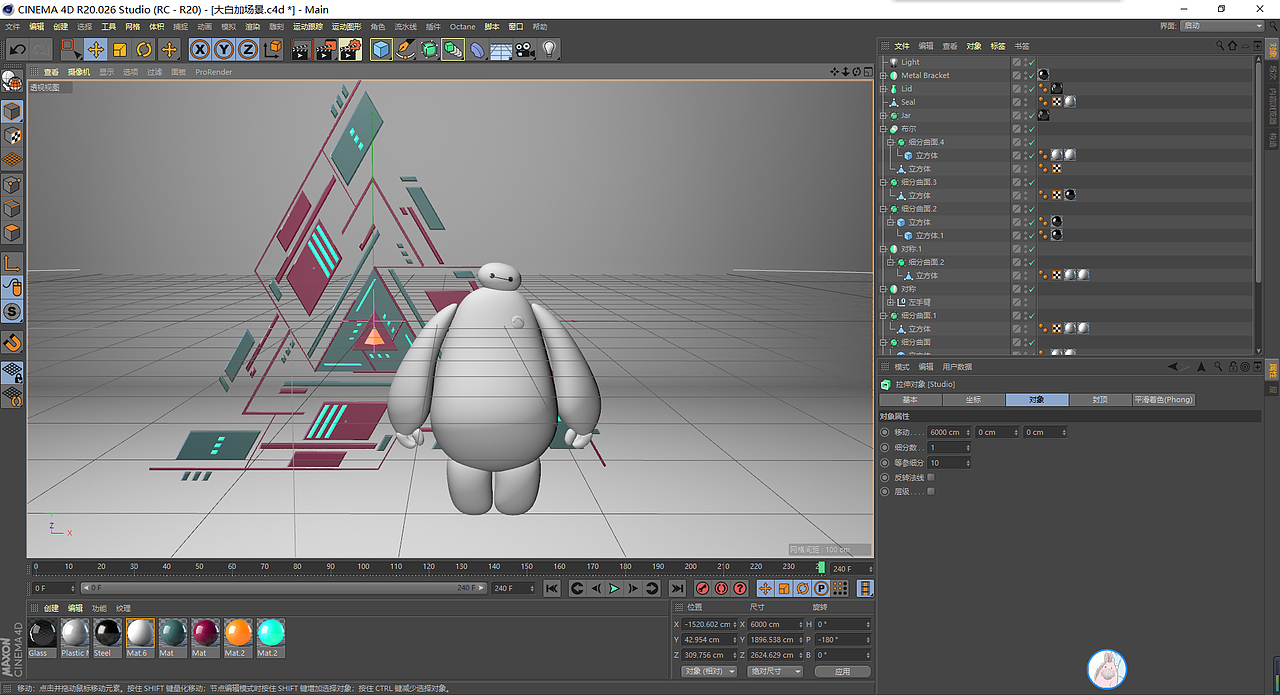Expand the Metal Bracket object hierarchy
Image resolution: width=1280 pixels, height=695 pixels.
pyautogui.click(x=883, y=75)
